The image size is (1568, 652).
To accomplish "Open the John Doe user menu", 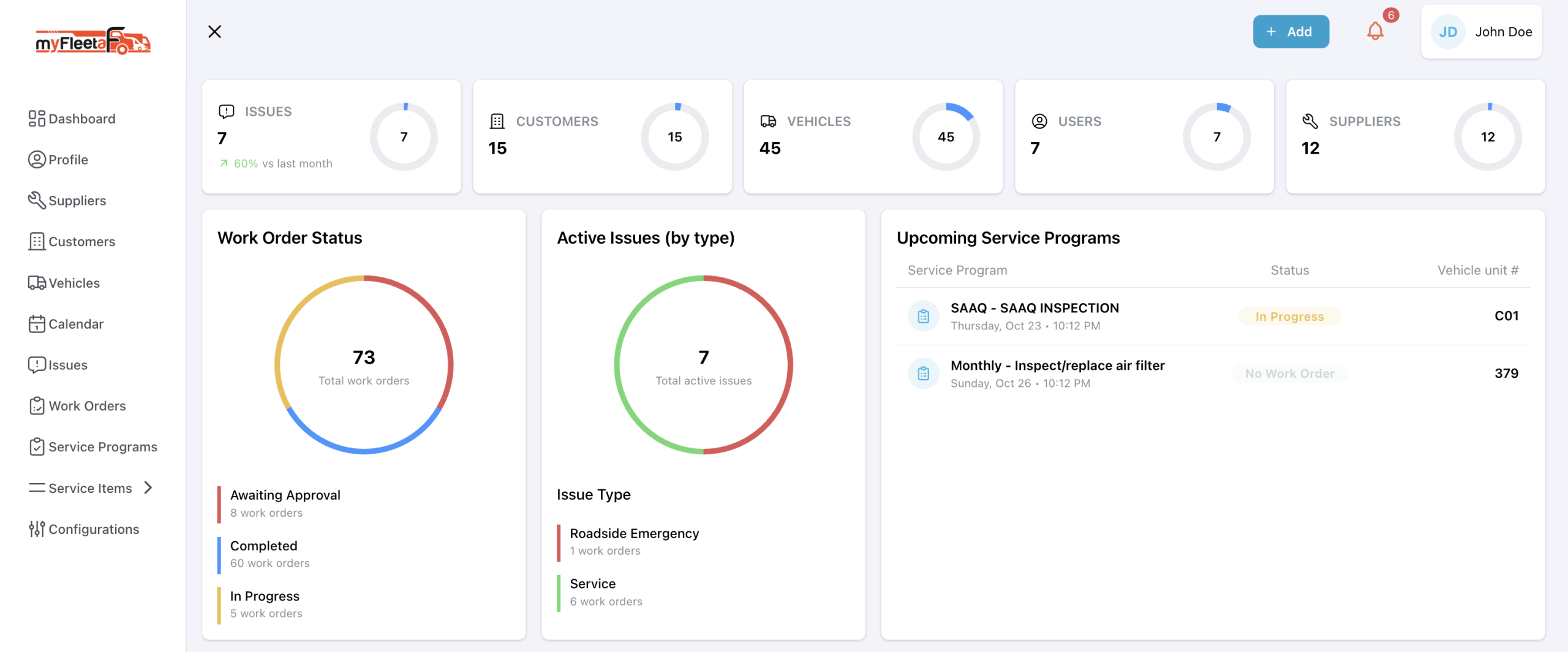I will tap(1481, 32).
